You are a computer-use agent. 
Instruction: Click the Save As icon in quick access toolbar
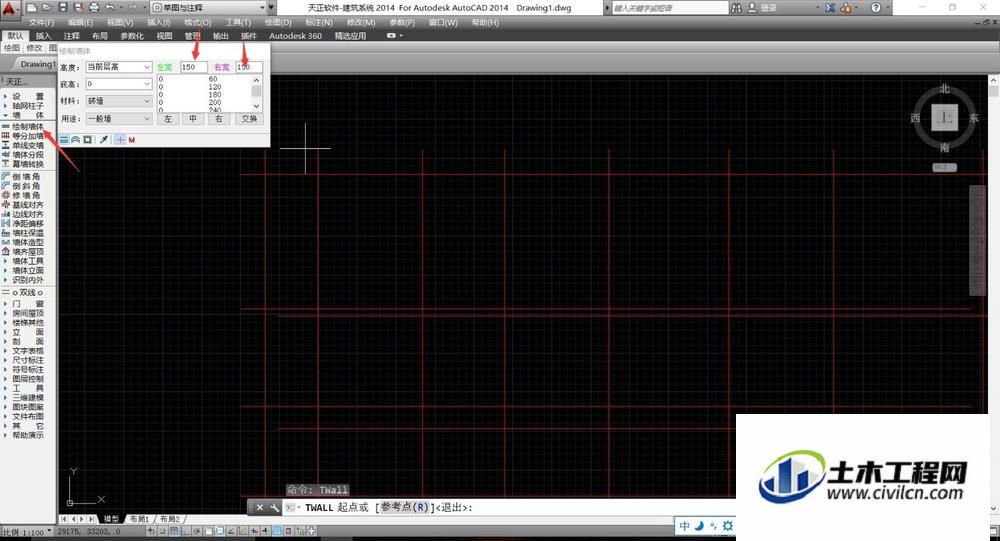coord(78,7)
